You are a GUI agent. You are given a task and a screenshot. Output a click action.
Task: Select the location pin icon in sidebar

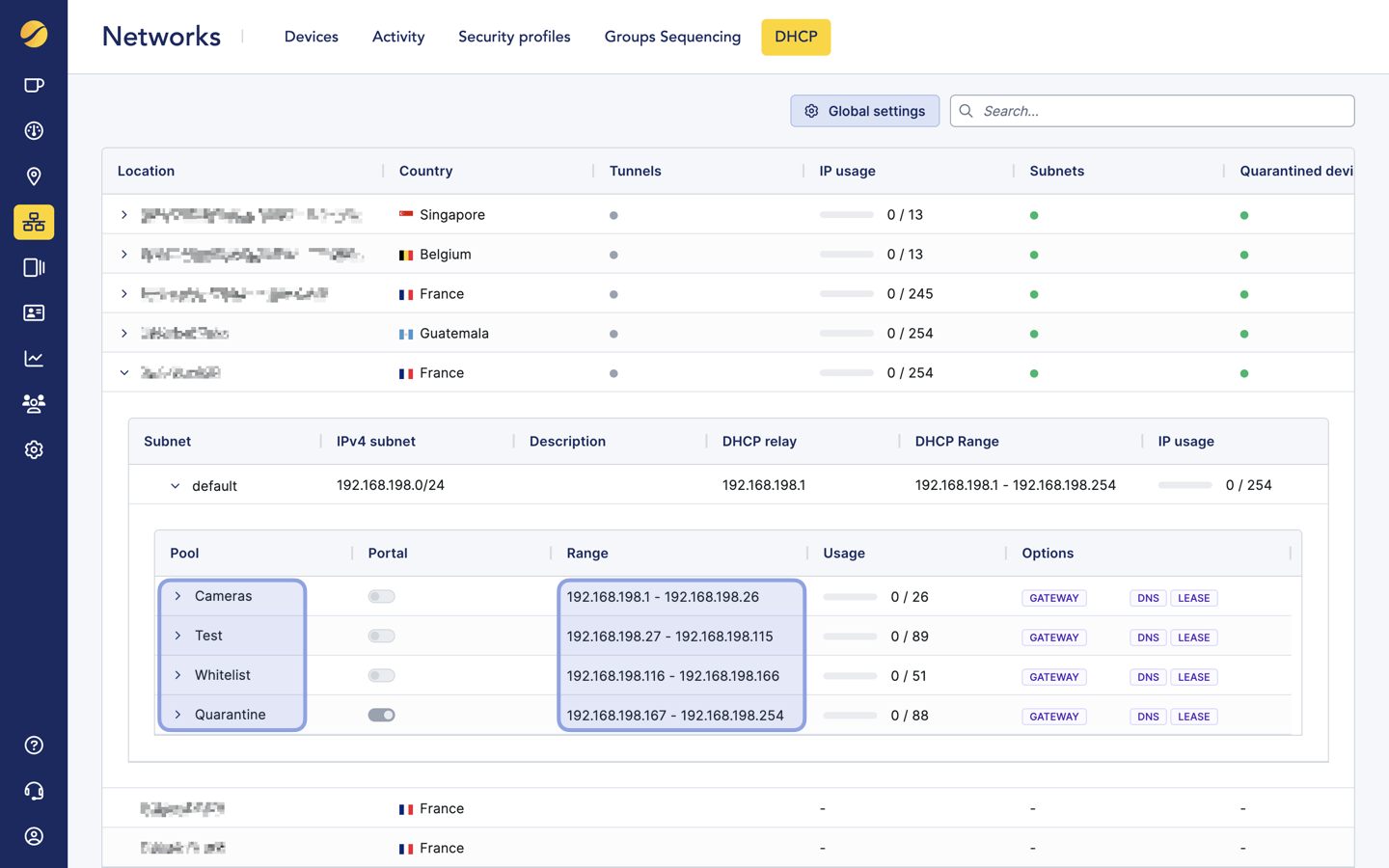click(x=34, y=176)
